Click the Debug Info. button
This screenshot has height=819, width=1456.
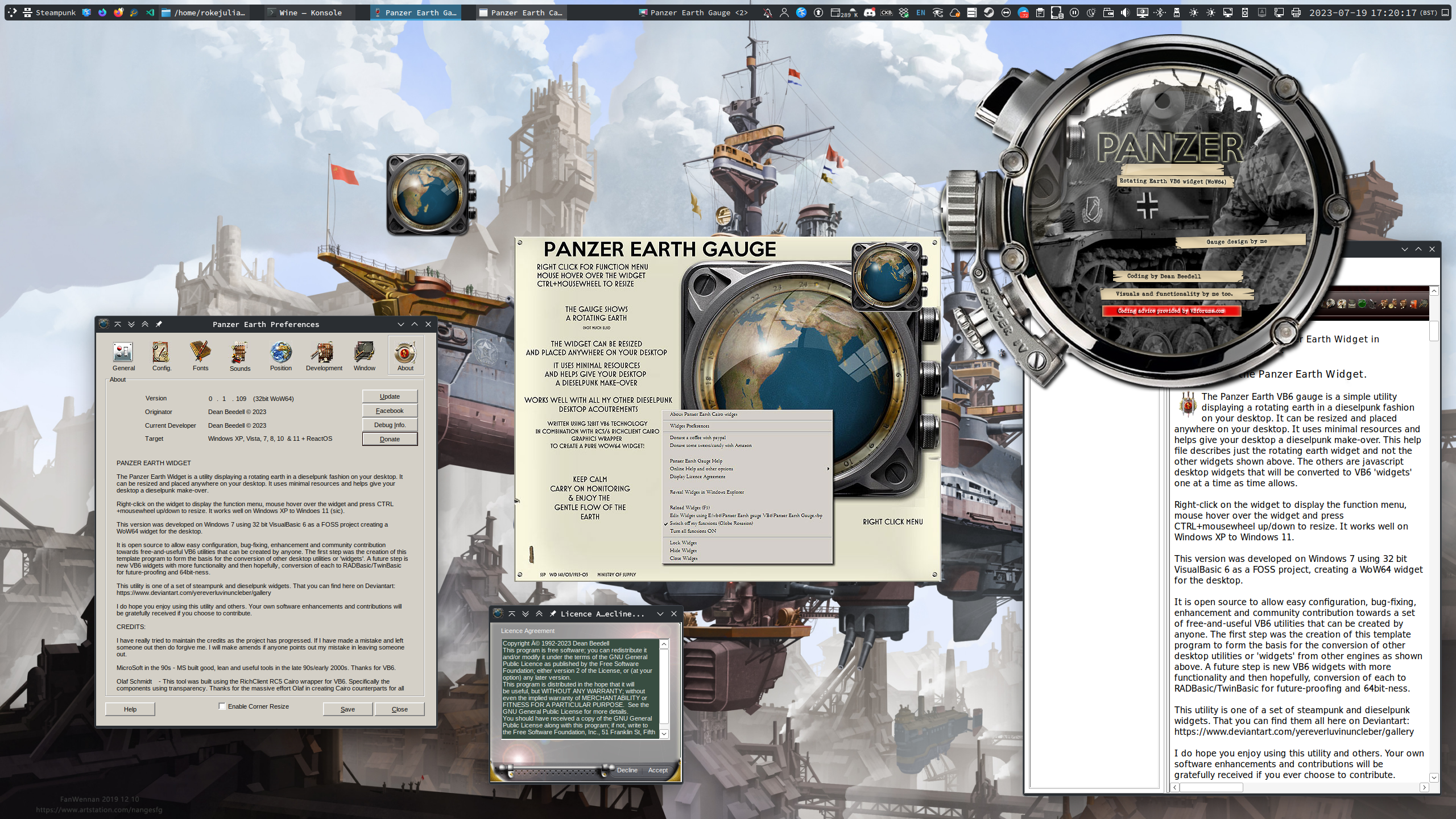click(x=390, y=425)
